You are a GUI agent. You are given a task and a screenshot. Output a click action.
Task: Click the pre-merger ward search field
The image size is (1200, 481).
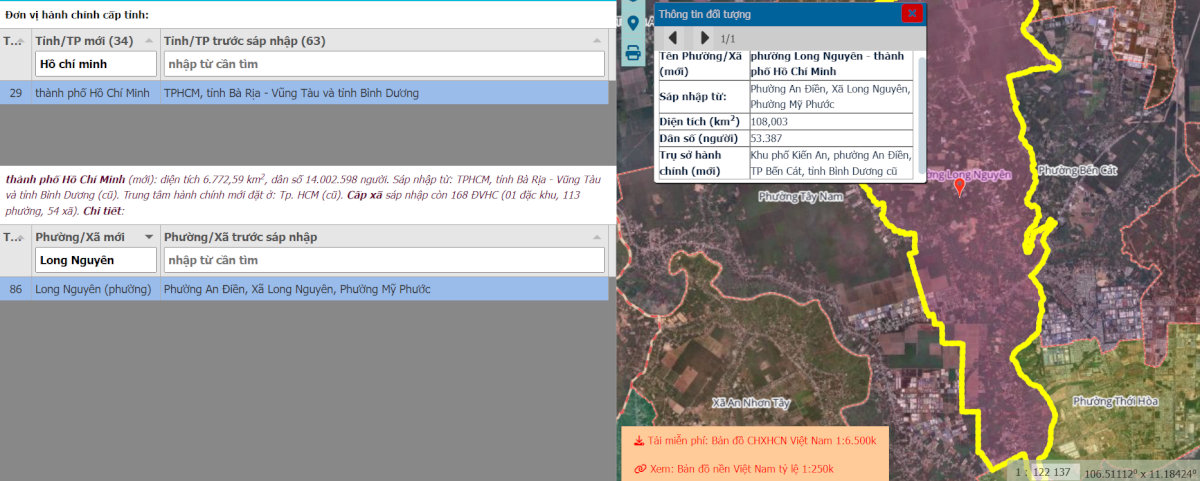click(384, 260)
